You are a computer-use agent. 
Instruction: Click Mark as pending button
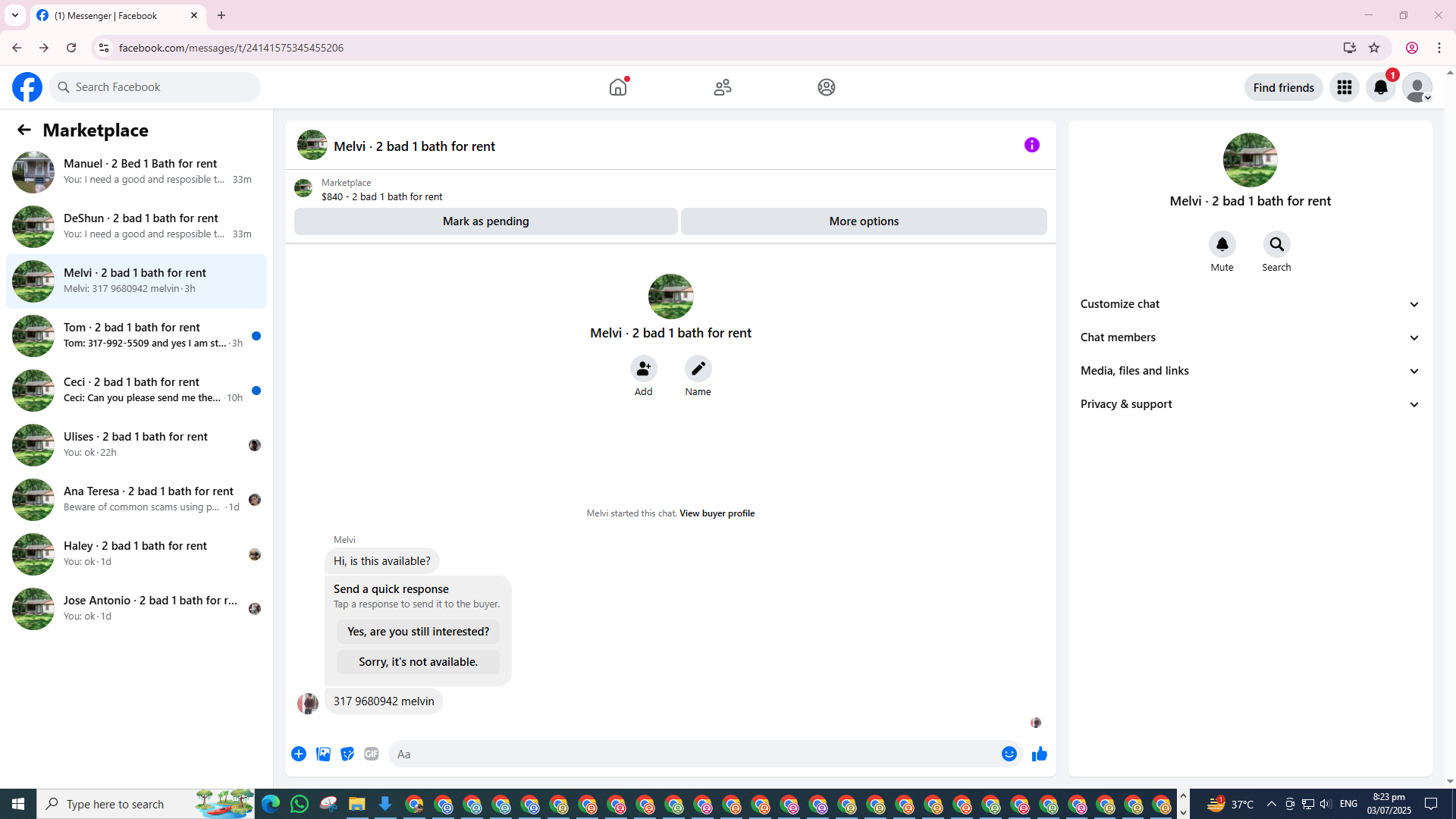click(485, 221)
